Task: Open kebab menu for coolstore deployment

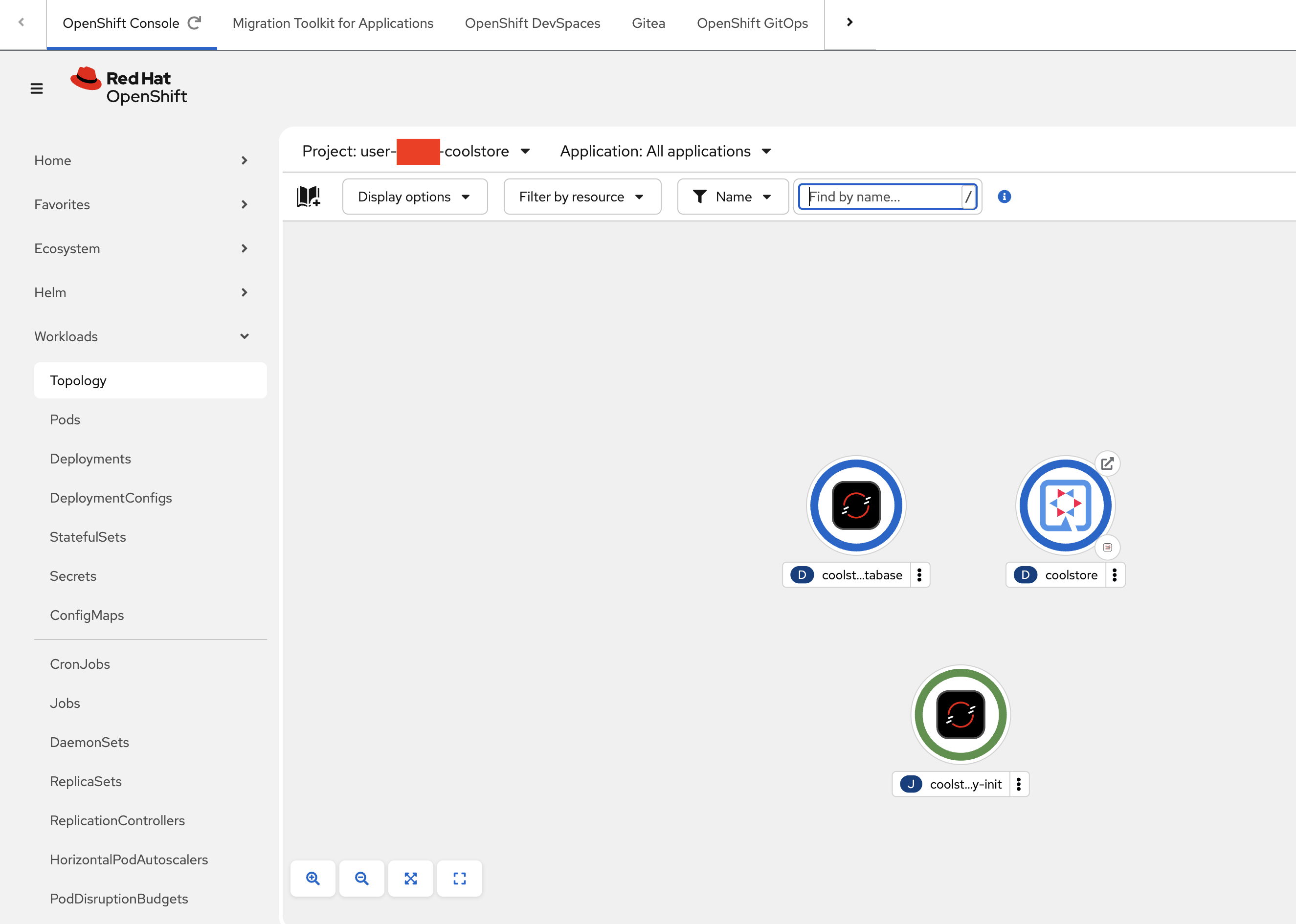Action: (1115, 574)
